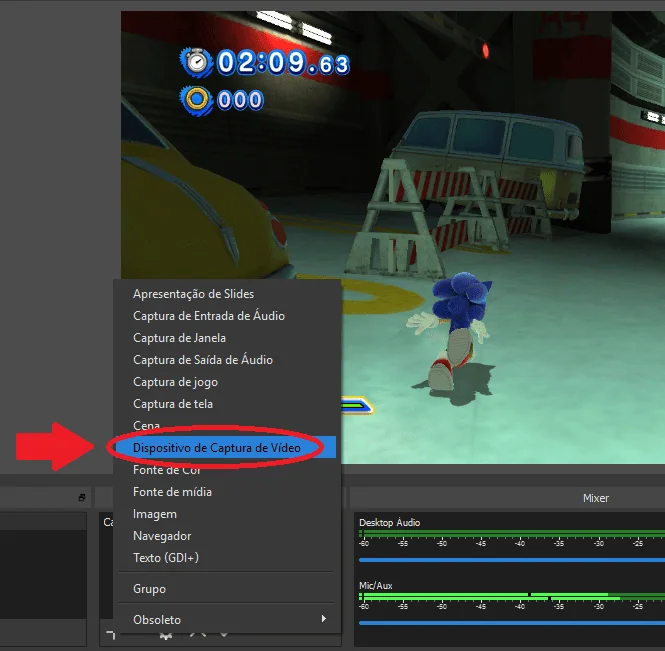Adjust the Desktop Áudio volume slider
Screen dimensions: 665x651
pos(511,560)
